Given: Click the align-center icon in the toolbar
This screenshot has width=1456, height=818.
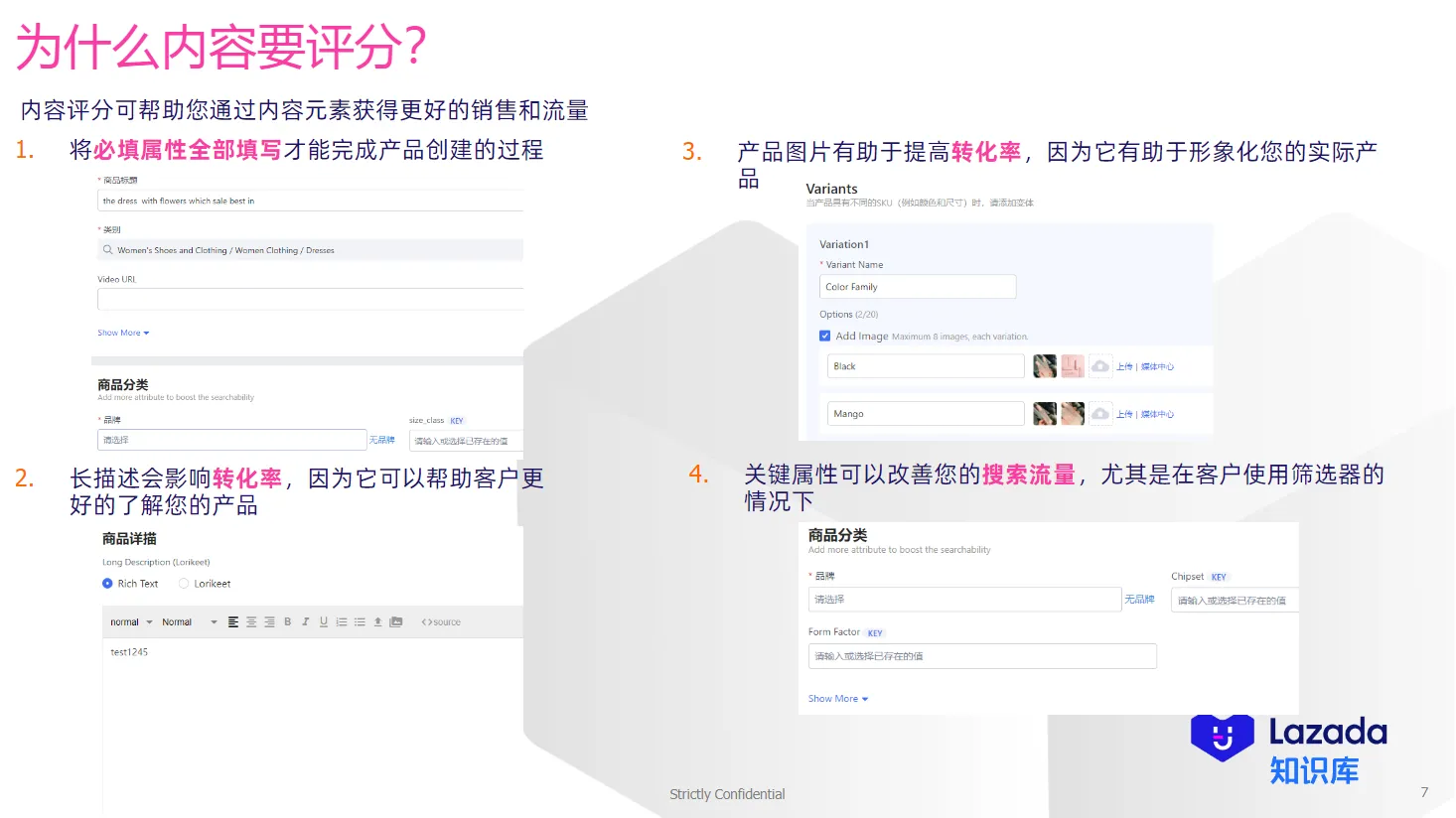Looking at the screenshot, I should (251, 621).
